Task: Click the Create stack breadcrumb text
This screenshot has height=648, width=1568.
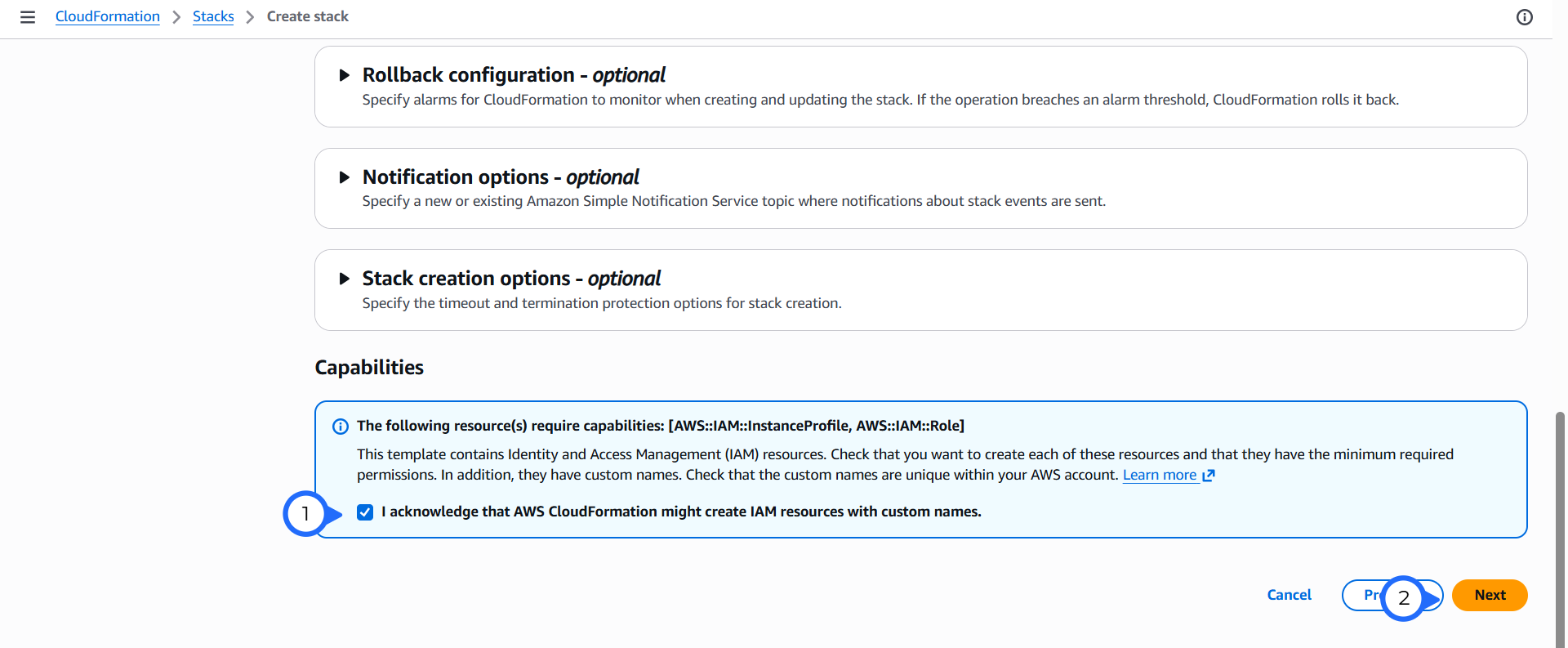Action: [308, 16]
